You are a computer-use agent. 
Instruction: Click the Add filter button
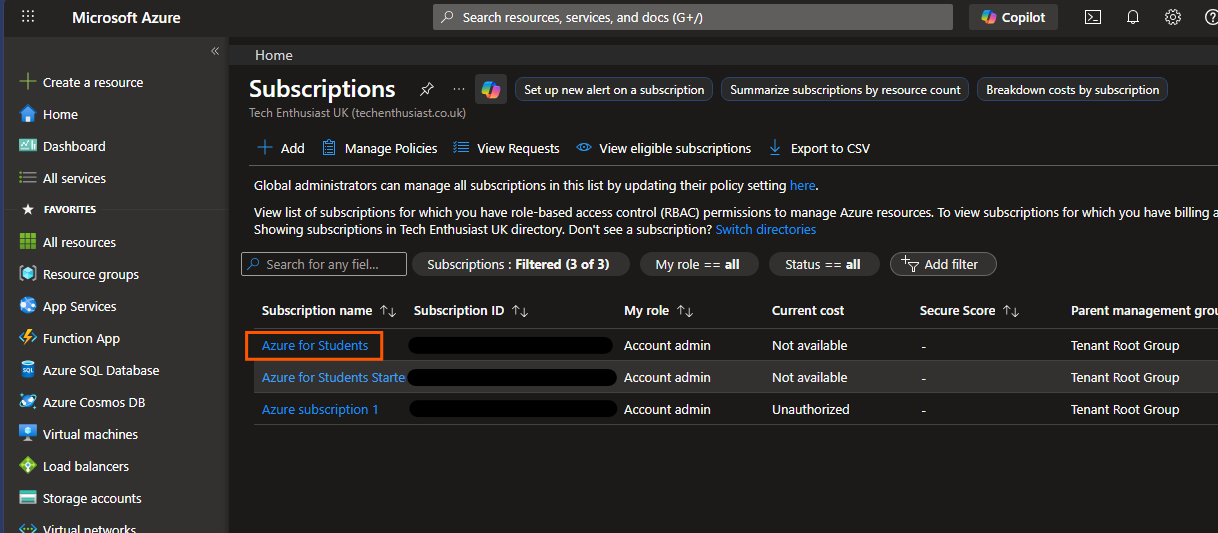942,264
